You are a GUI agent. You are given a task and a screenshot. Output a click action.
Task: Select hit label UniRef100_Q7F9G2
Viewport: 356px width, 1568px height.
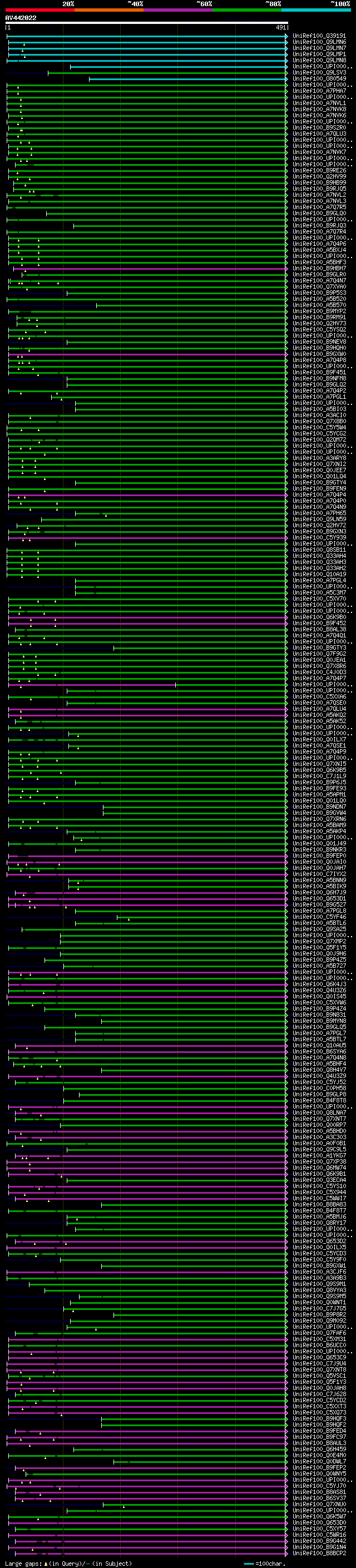pos(319,654)
